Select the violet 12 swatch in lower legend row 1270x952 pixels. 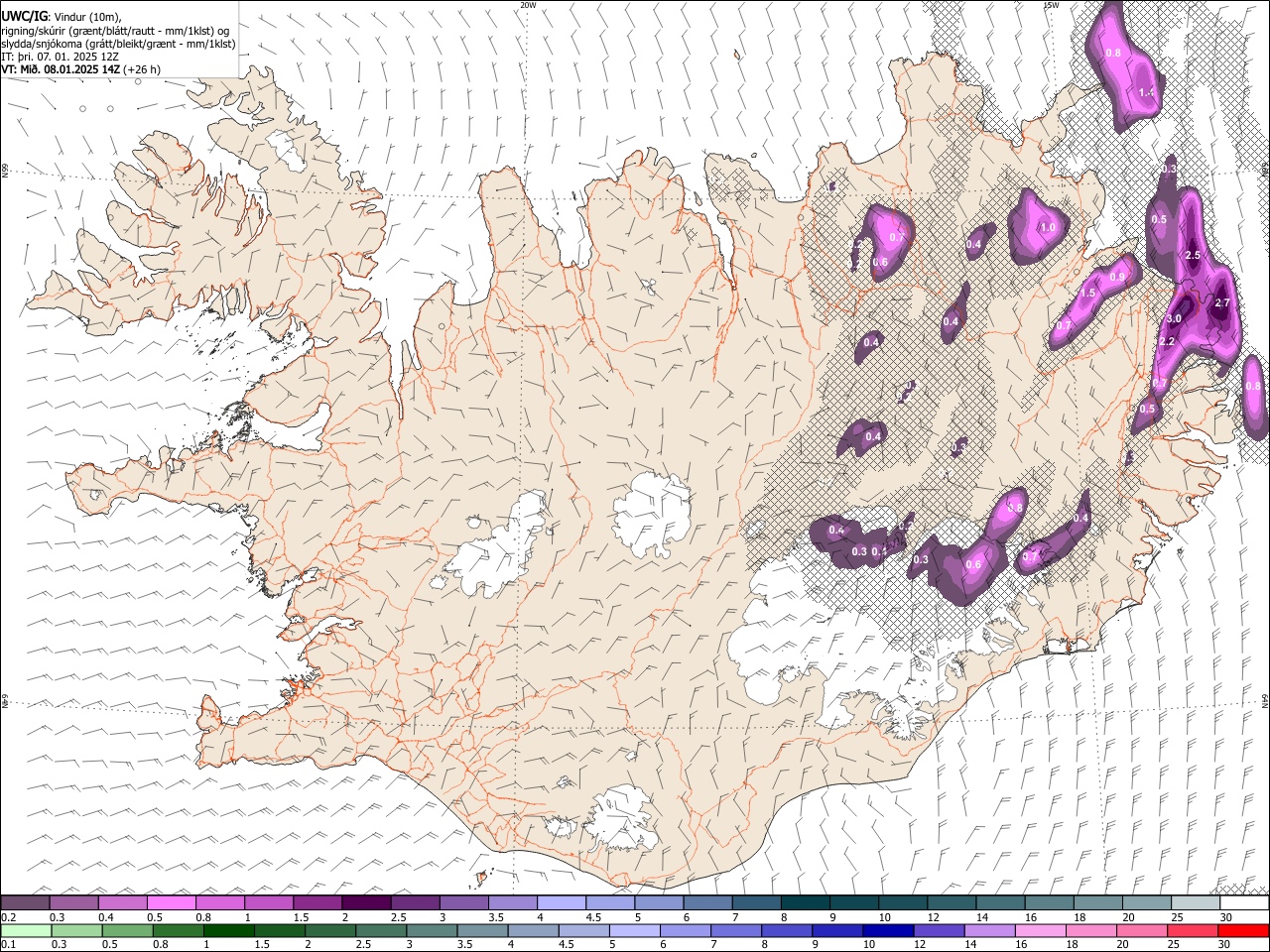pos(940,930)
